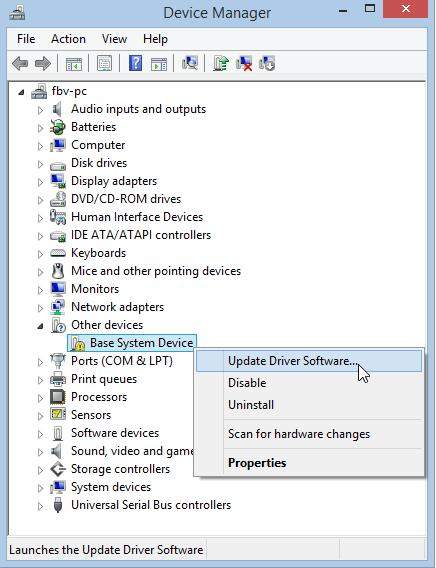Select the Disk drives label

pyautogui.click(x=99, y=163)
